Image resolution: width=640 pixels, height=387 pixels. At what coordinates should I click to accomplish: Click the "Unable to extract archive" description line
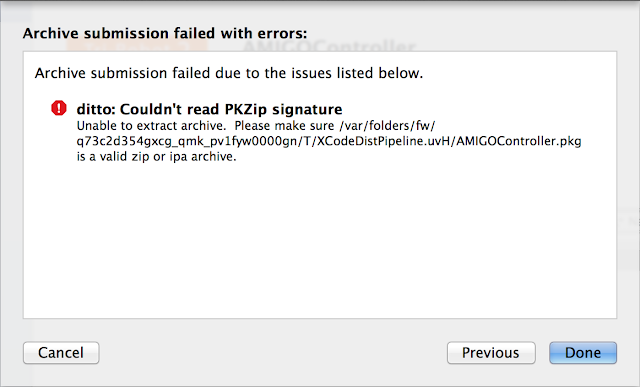point(256,126)
